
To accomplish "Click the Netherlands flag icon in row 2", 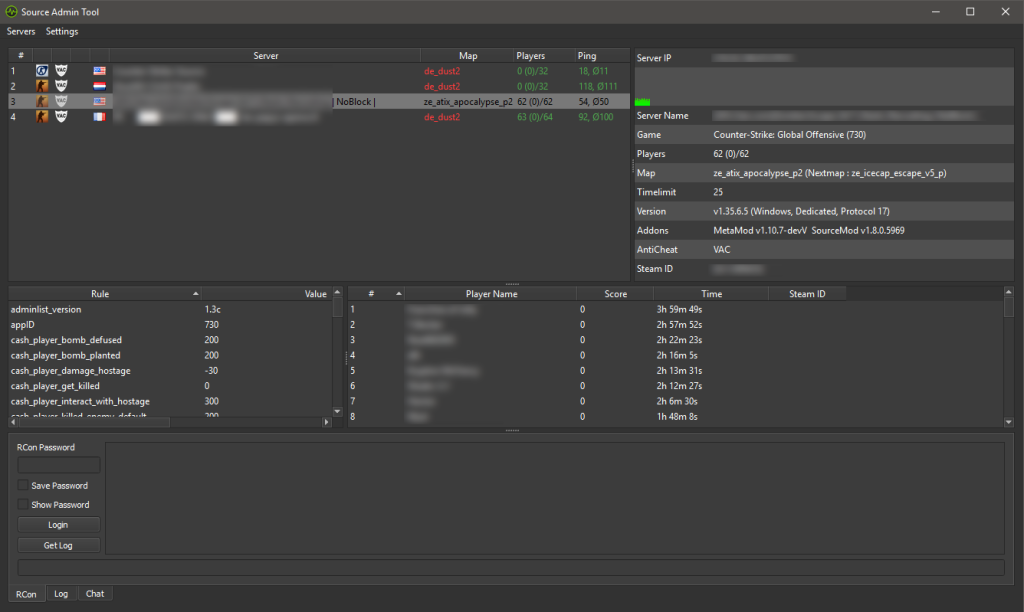I will coord(99,86).
